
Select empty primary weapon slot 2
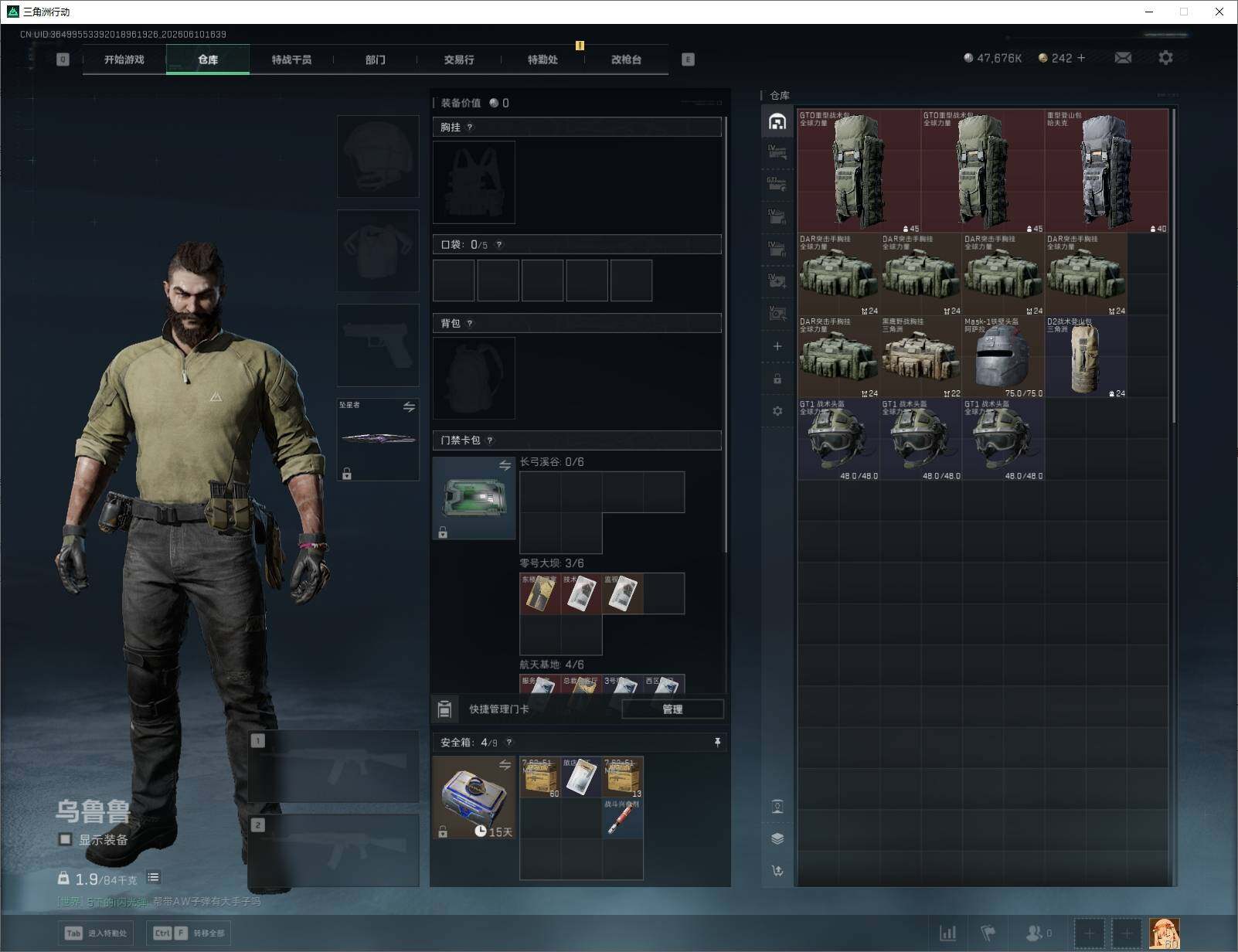[334, 852]
